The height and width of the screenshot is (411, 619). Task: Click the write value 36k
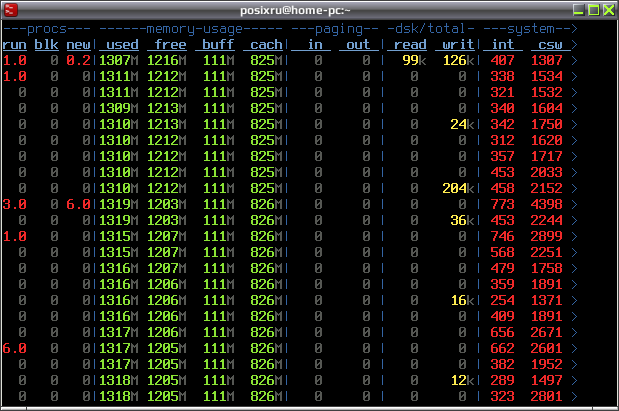(x=463, y=220)
